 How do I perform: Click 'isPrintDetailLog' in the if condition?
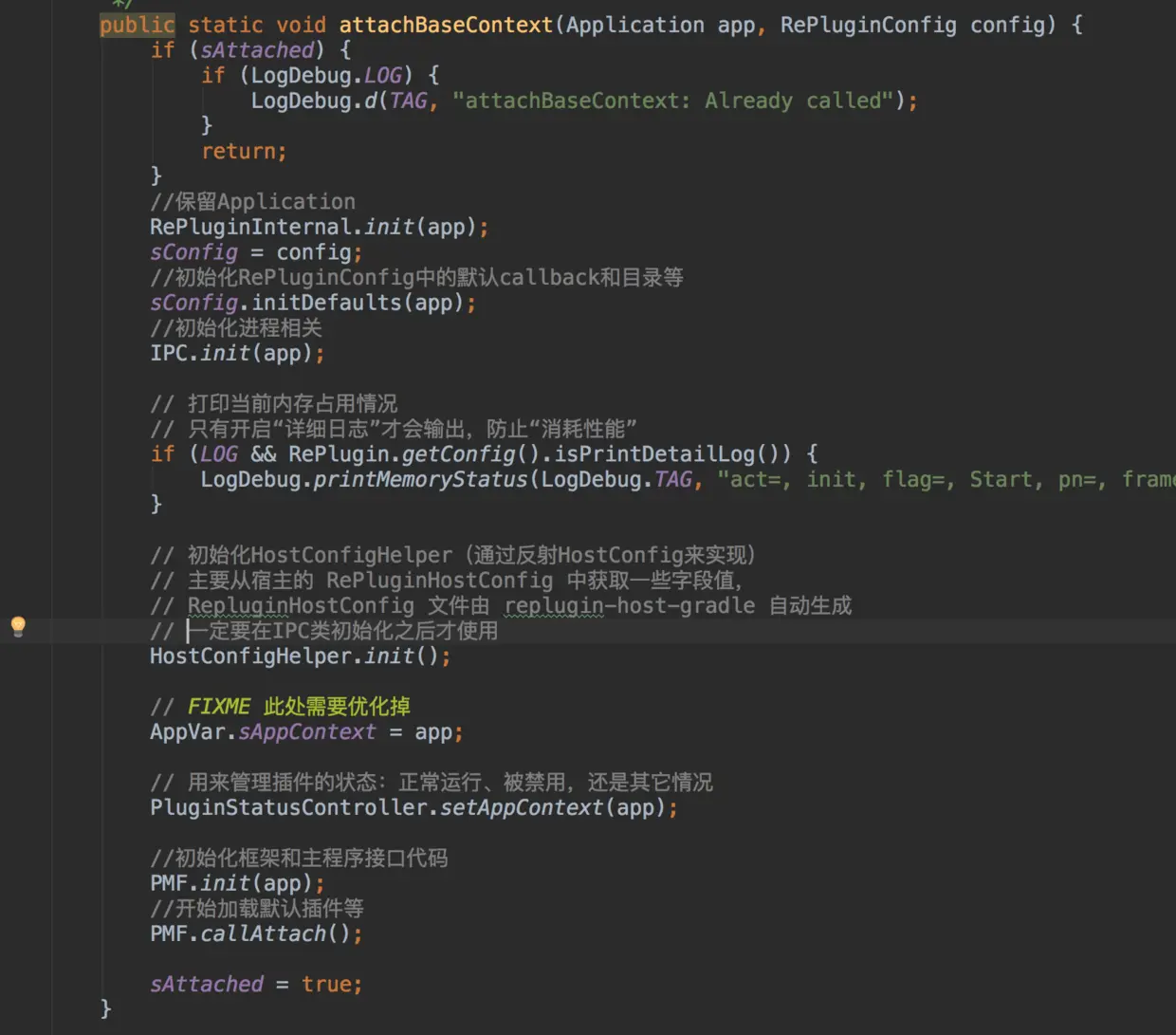pyautogui.click(x=654, y=454)
